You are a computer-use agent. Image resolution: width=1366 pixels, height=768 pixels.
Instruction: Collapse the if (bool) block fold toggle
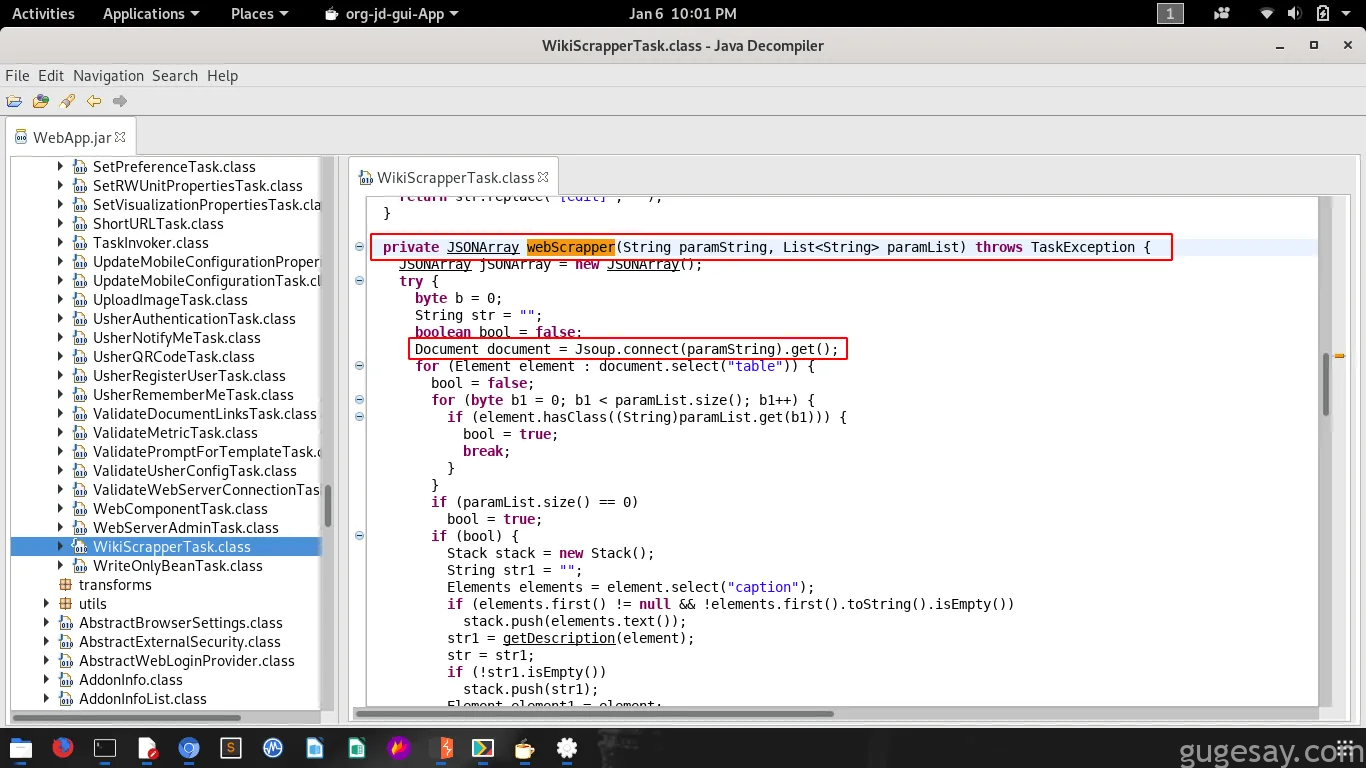point(360,536)
